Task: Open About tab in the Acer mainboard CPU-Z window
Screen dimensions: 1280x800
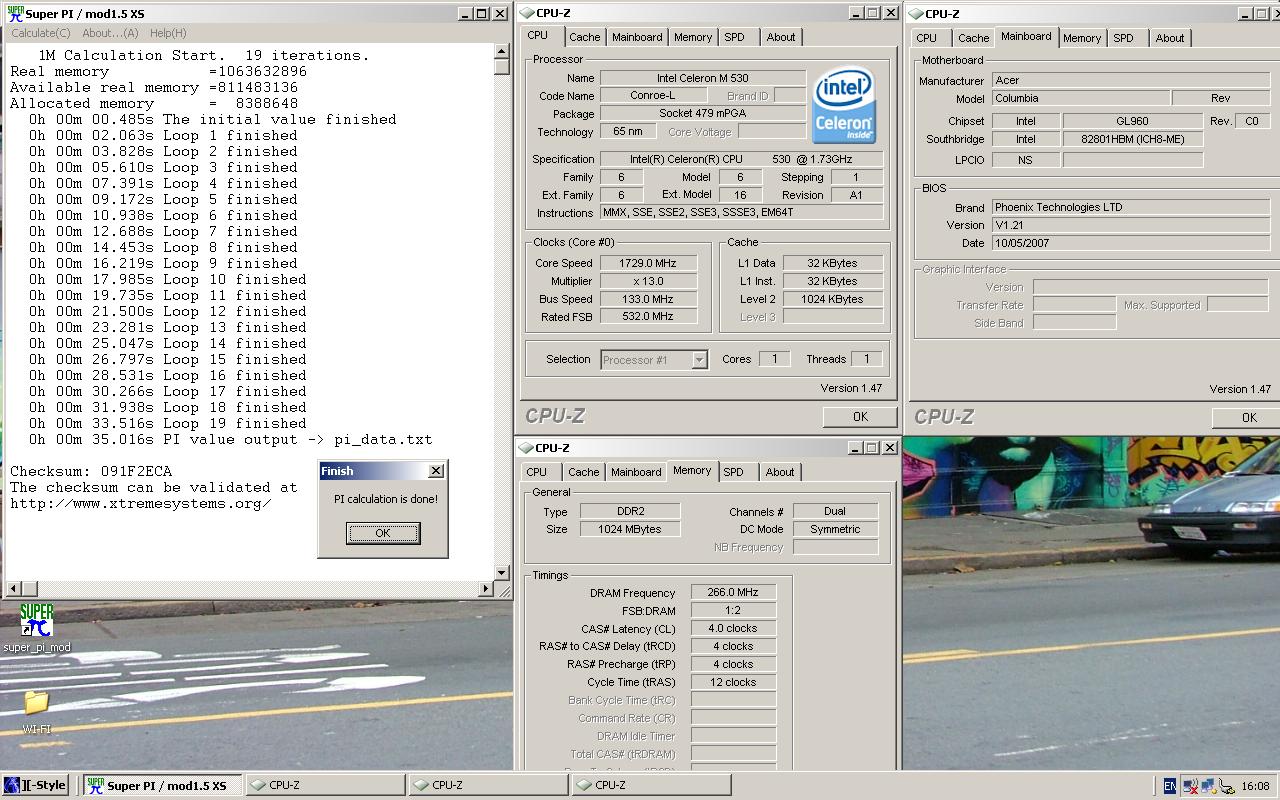Action: [x=1170, y=38]
